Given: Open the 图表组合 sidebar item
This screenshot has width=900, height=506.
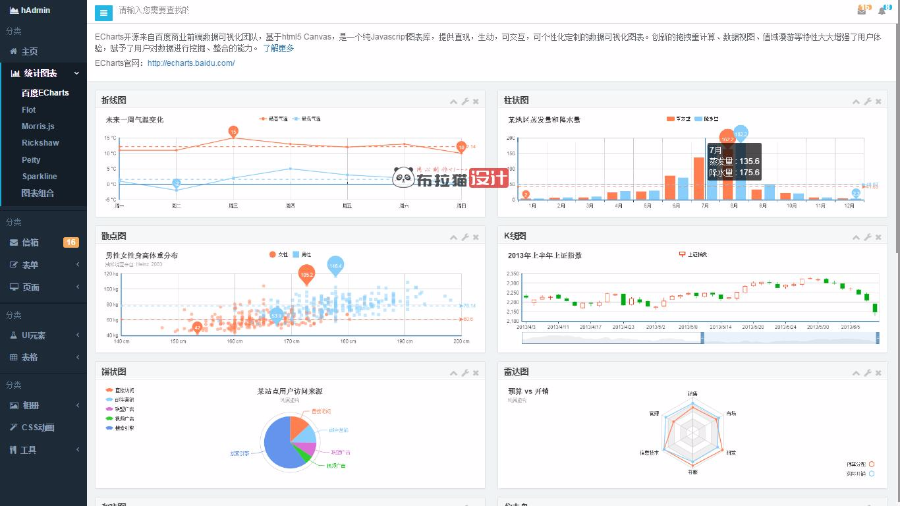Looking at the screenshot, I should [37, 193].
